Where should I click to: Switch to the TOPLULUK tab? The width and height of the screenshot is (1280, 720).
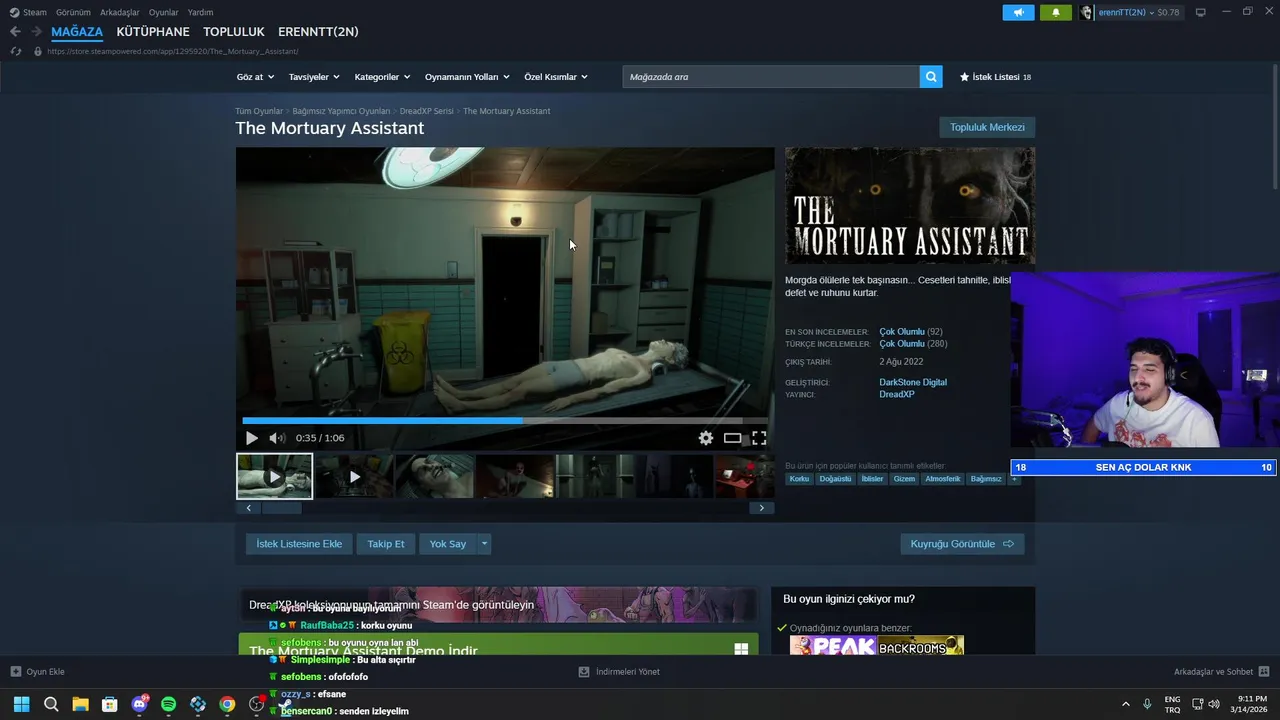click(234, 32)
